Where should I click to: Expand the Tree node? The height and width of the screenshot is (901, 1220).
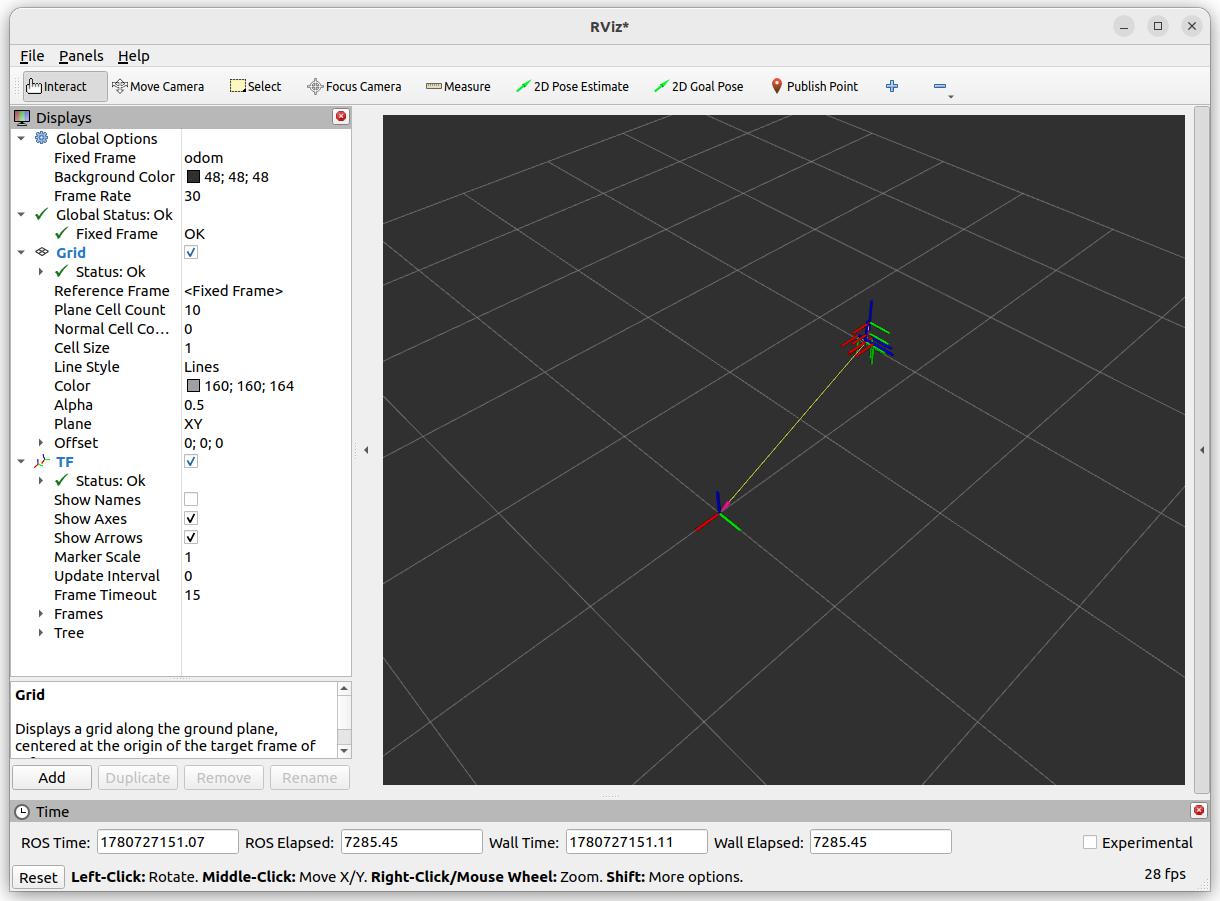tap(41, 633)
